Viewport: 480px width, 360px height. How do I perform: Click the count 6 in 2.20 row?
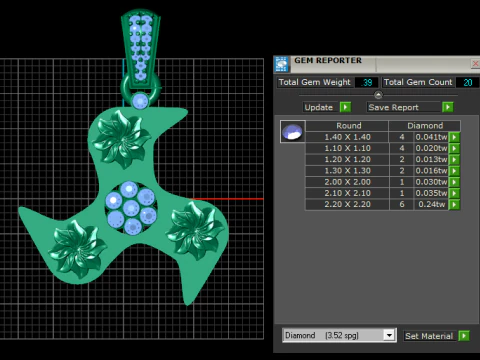point(402,204)
